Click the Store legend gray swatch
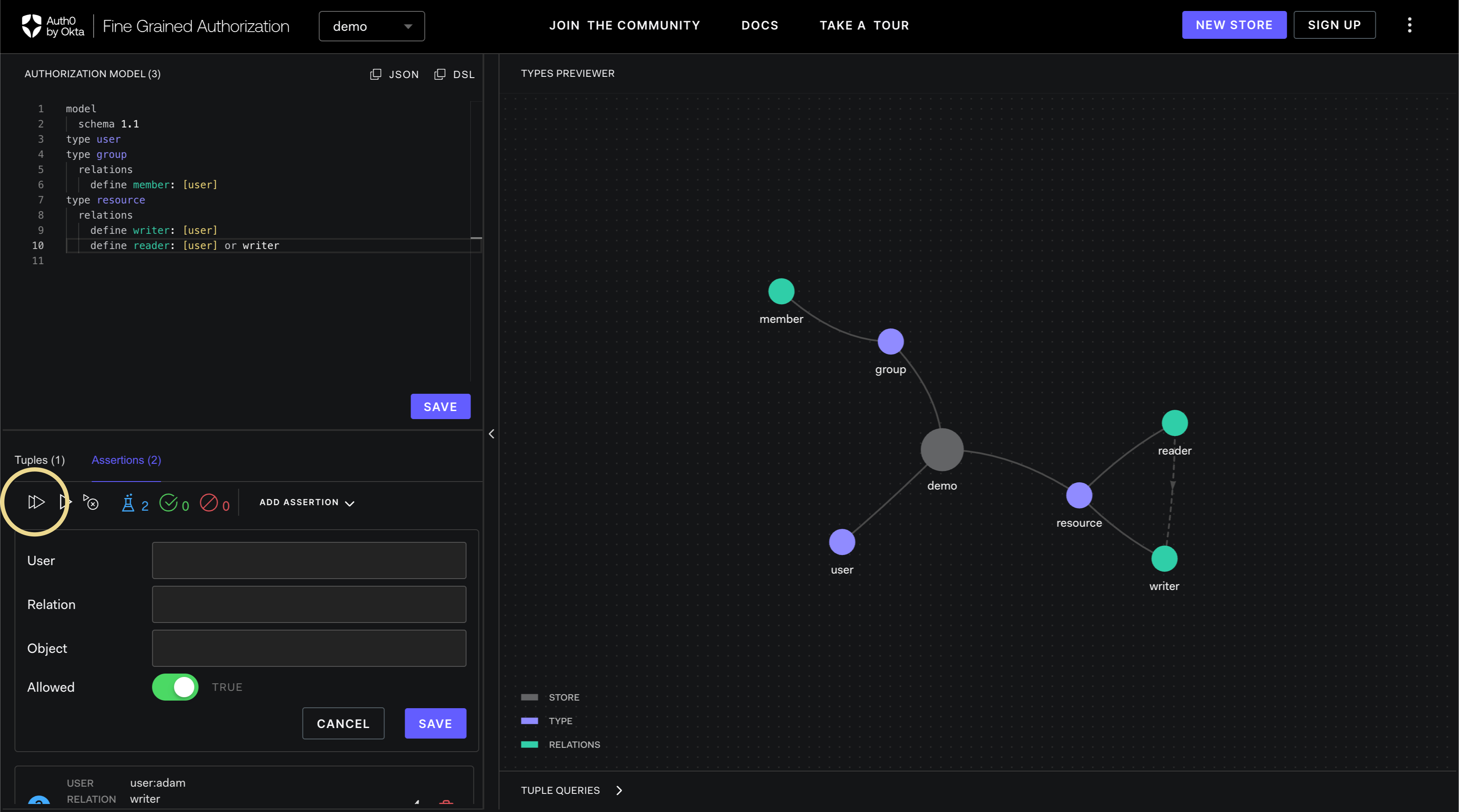Viewport: 1459px width, 812px height. [x=529, y=697]
